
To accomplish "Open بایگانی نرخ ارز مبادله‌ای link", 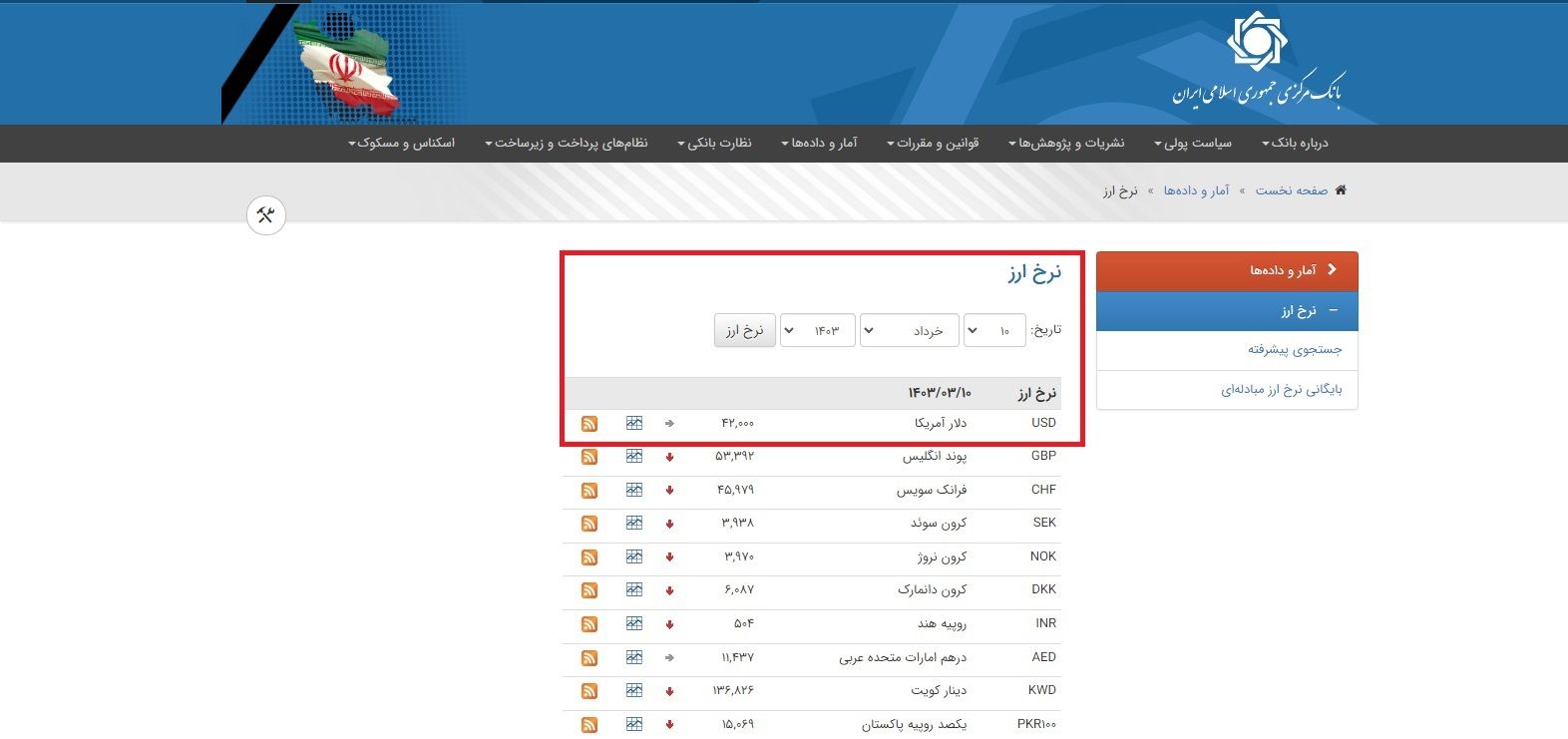I will point(1281,390).
